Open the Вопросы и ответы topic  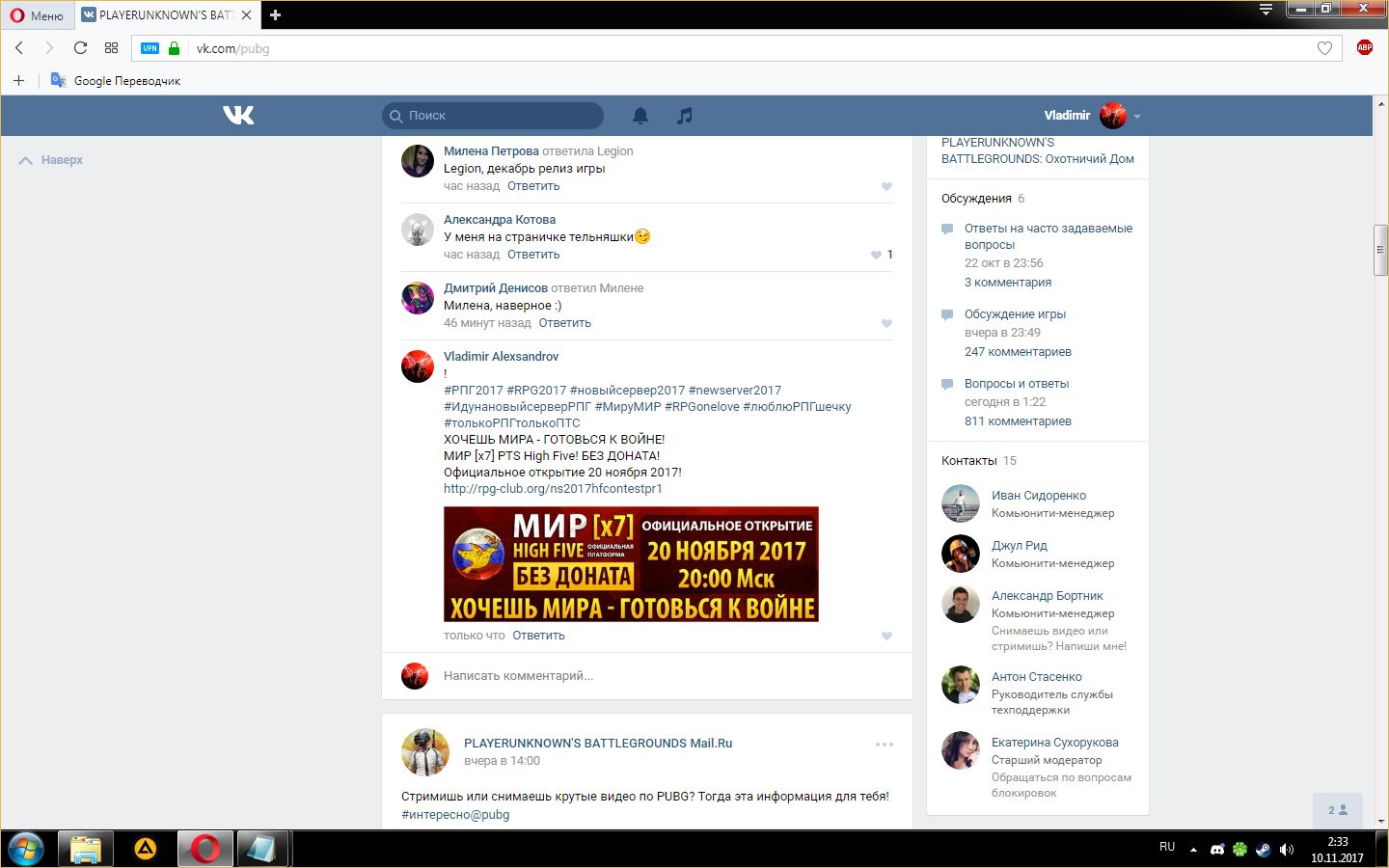[1017, 384]
